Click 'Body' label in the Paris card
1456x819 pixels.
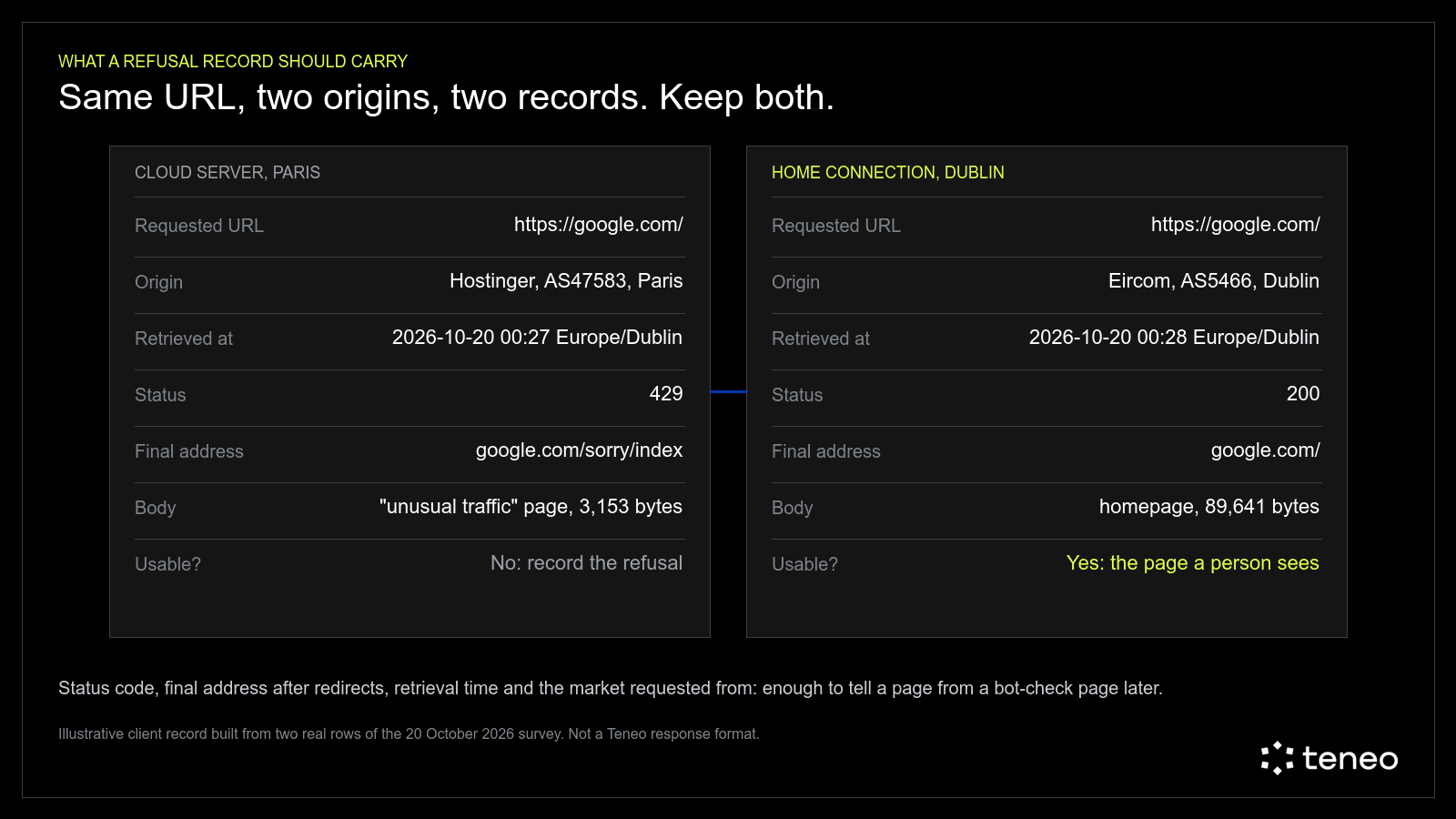click(x=155, y=508)
